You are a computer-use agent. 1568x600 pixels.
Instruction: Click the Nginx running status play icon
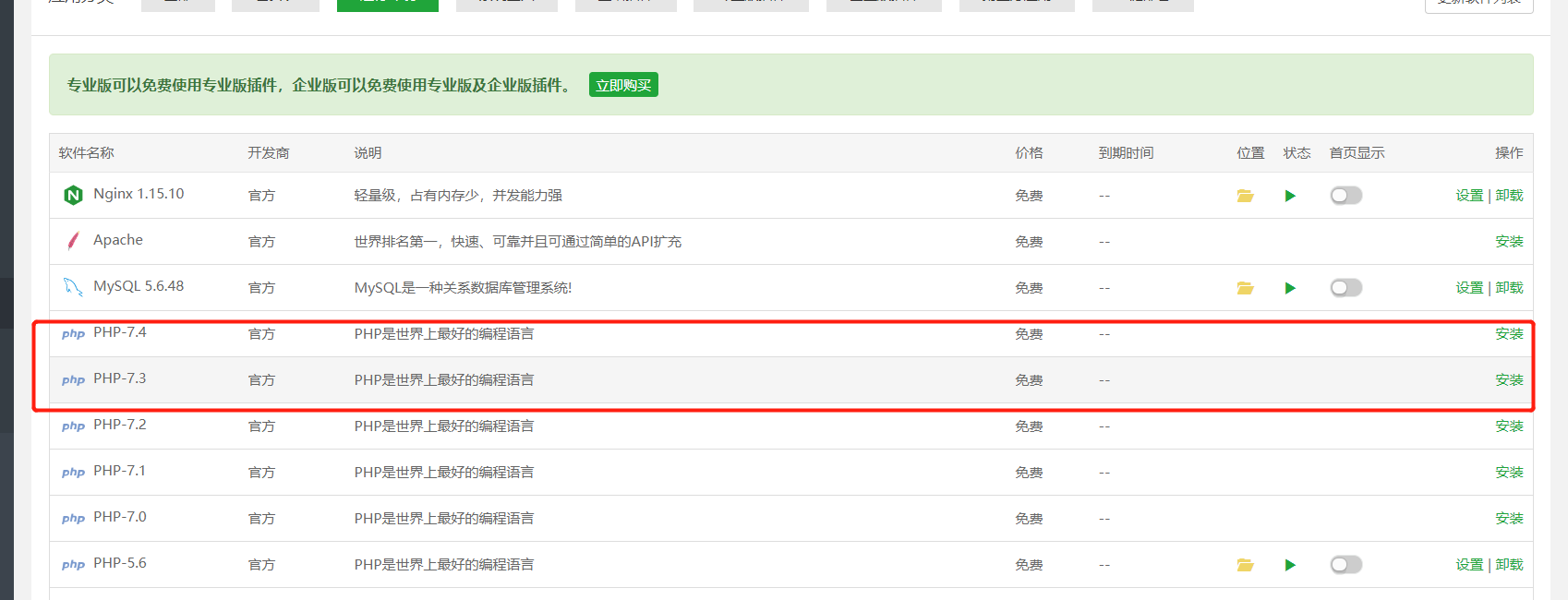tap(1290, 196)
